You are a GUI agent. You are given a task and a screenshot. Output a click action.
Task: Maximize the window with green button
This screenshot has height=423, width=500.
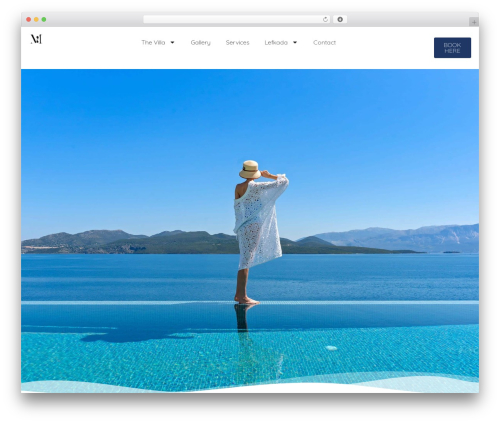[x=44, y=19]
